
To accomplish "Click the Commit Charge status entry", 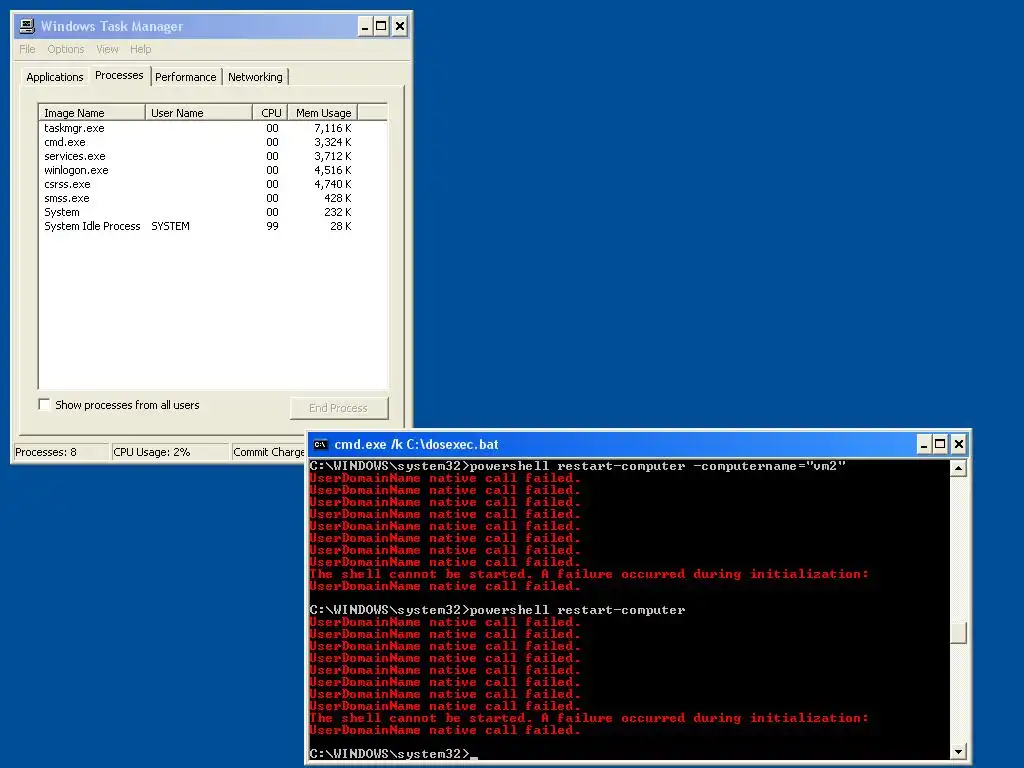I will tap(269, 452).
